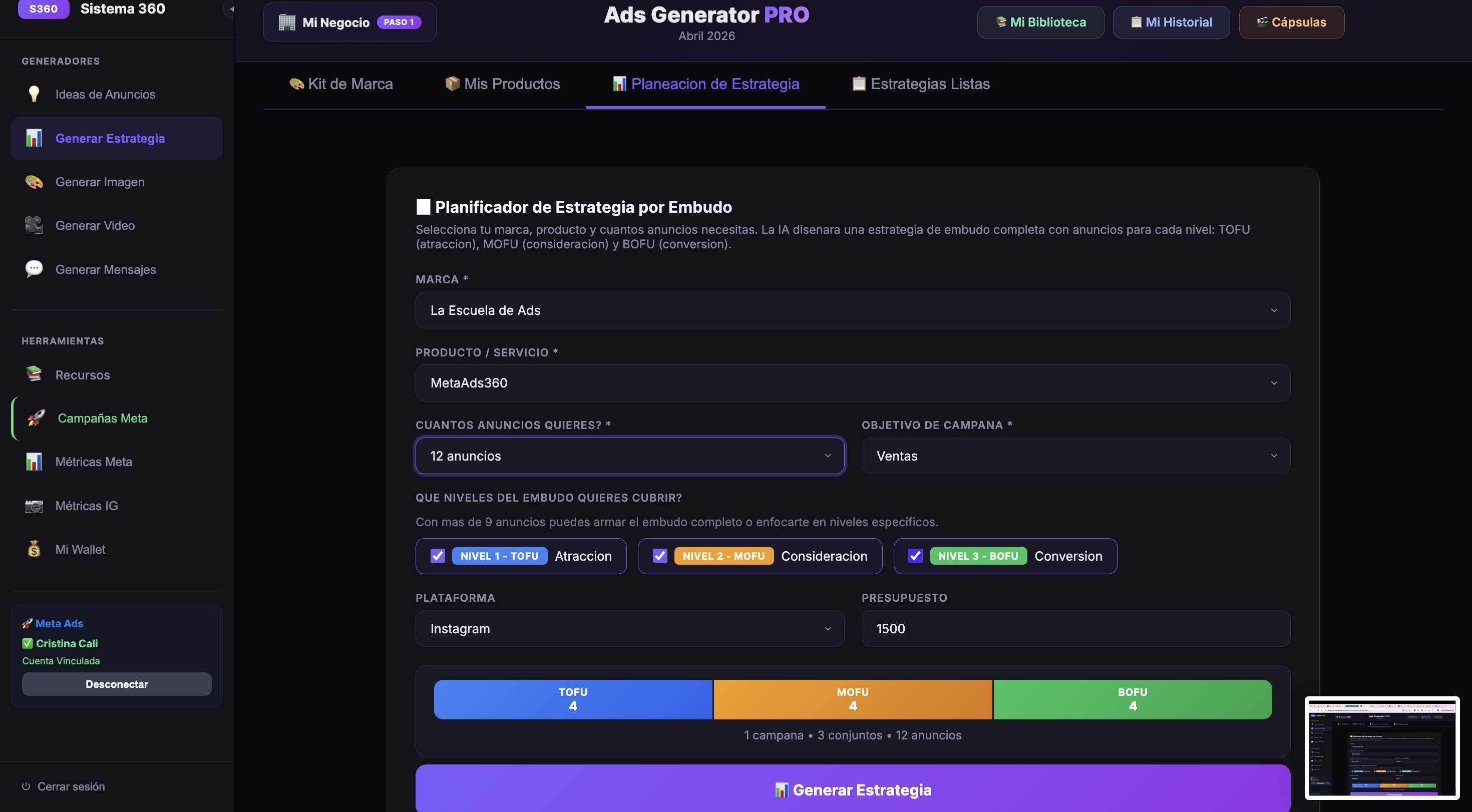Click the Mis Productos box icon
1472x812 pixels.
pyautogui.click(x=452, y=84)
